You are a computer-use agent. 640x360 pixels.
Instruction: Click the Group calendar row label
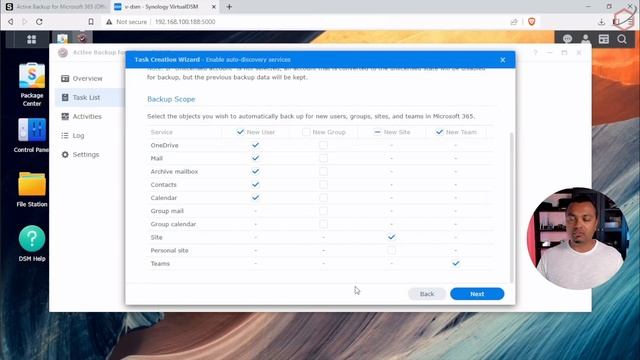click(173, 224)
